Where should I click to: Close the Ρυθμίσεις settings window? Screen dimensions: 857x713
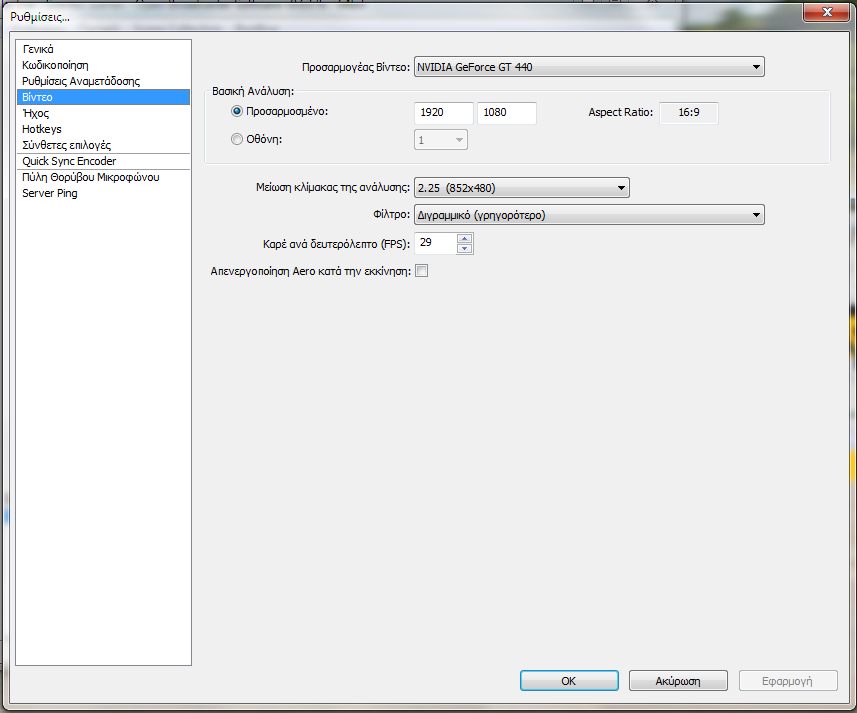[x=826, y=12]
